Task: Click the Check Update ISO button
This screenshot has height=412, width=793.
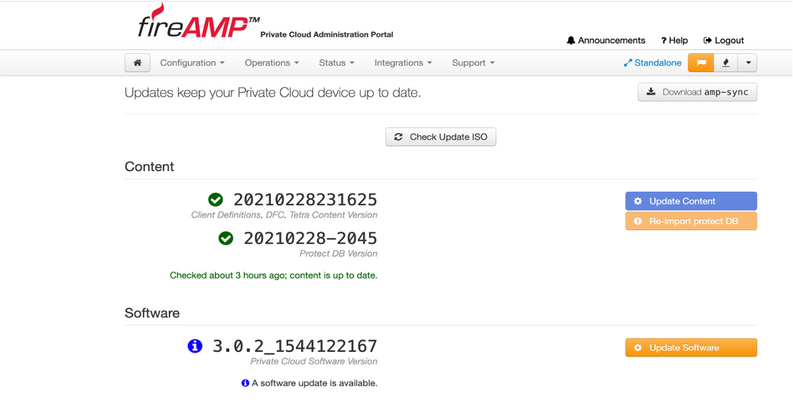Action: click(441, 137)
